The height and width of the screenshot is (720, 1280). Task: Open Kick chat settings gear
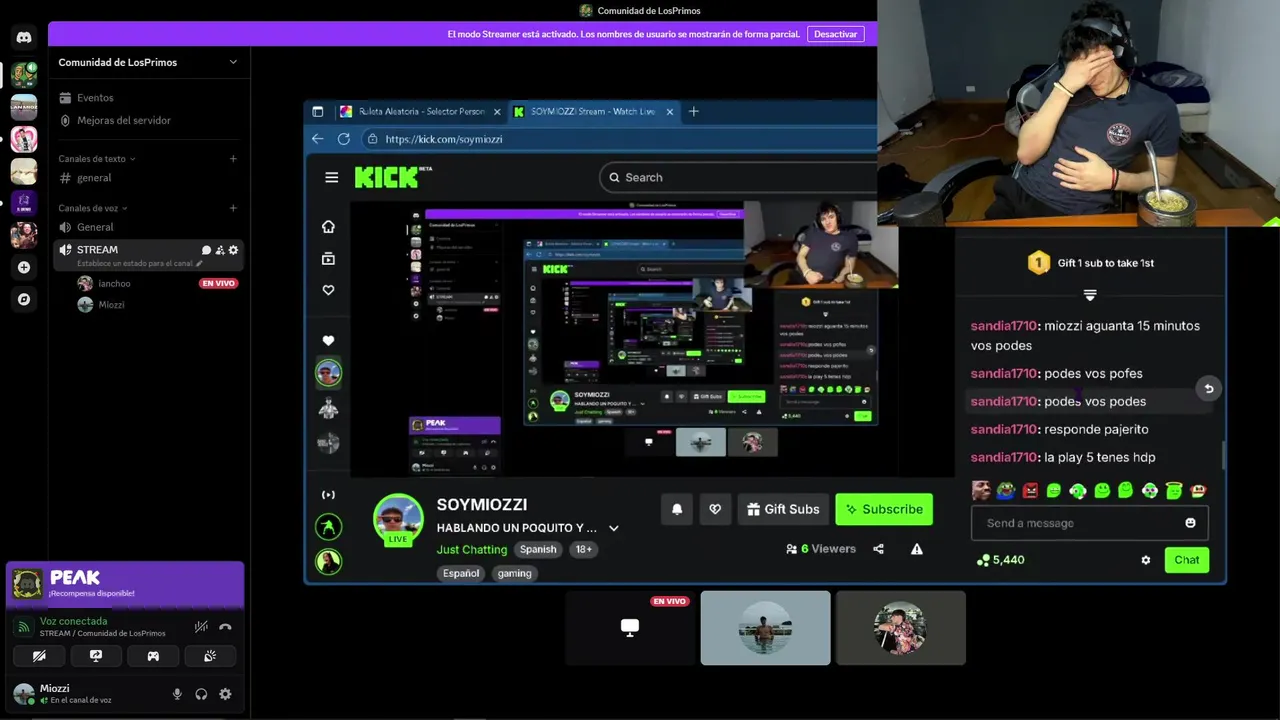point(1146,560)
